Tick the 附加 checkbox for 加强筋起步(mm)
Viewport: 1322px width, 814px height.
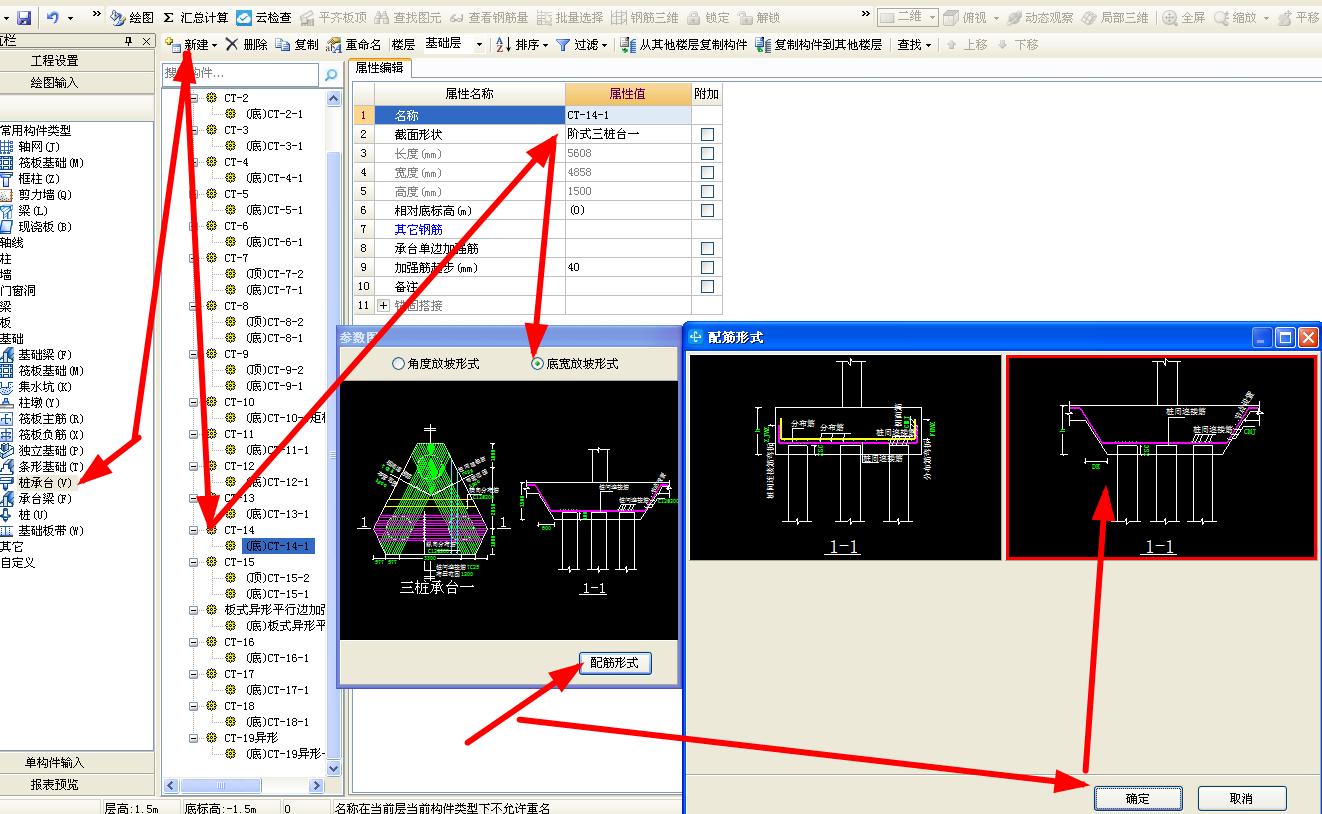coord(708,267)
